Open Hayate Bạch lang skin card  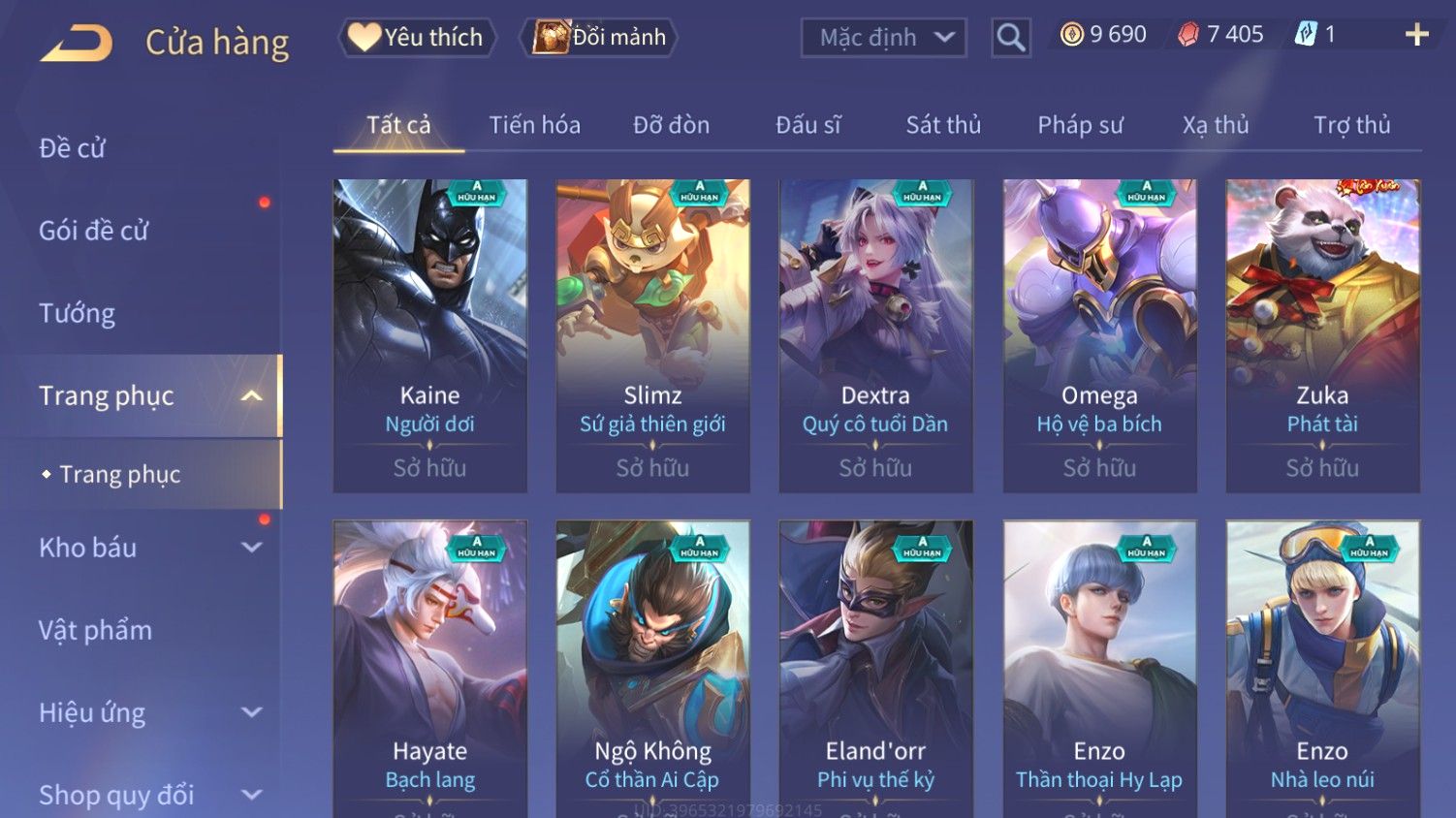tap(430, 669)
